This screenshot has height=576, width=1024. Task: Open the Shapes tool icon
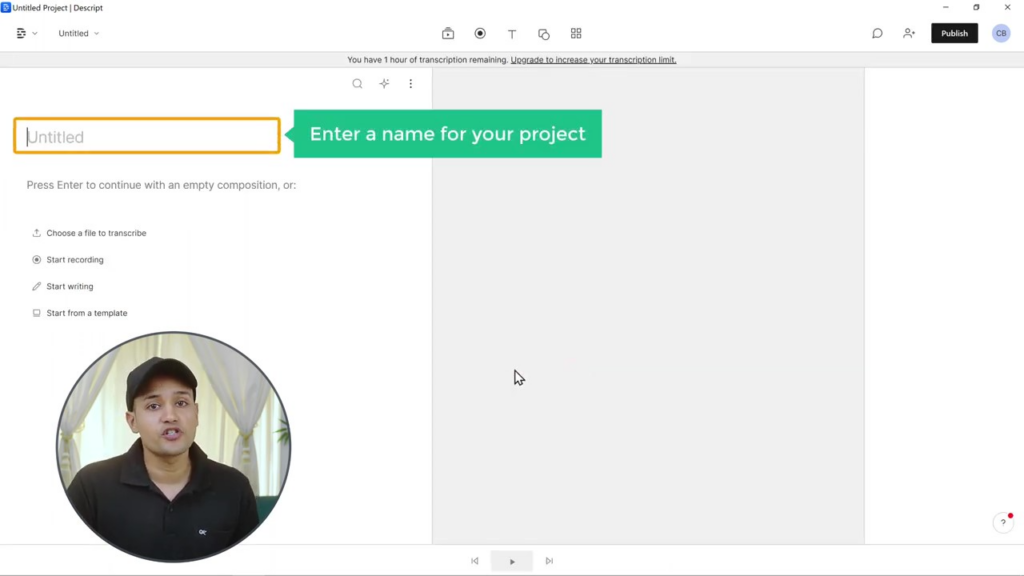coord(544,34)
